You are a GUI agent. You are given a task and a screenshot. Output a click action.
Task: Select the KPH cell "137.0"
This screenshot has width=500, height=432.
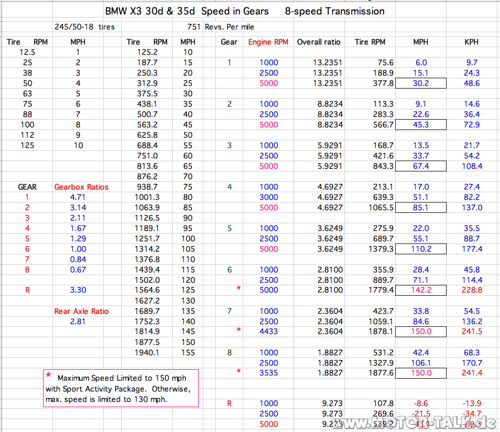coord(472,208)
